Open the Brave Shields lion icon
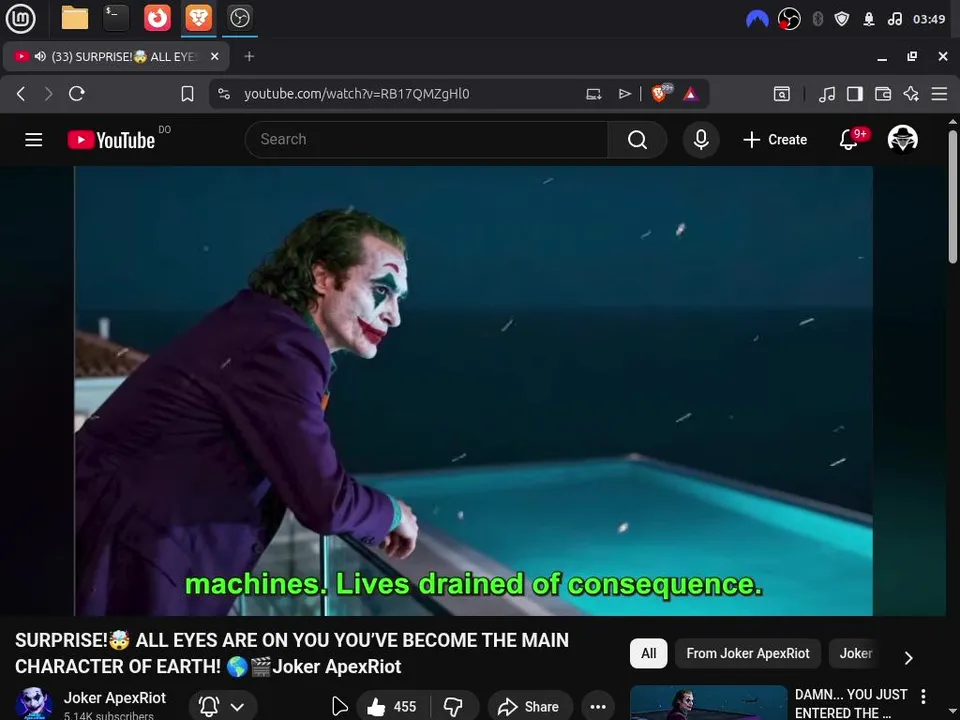The image size is (960, 720). (661, 93)
